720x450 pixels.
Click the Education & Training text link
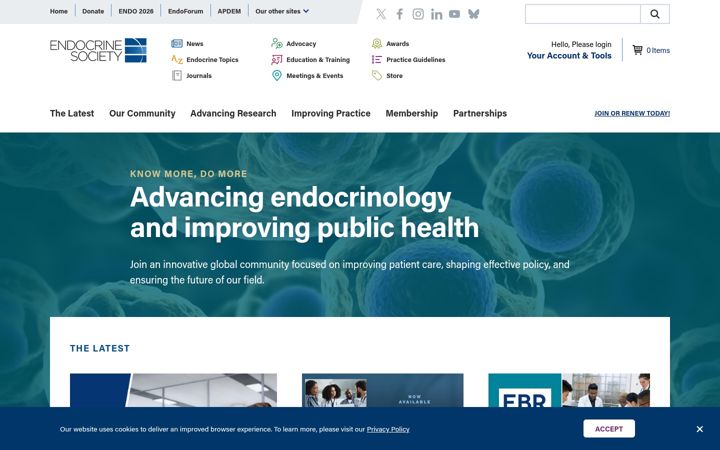click(x=318, y=60)
